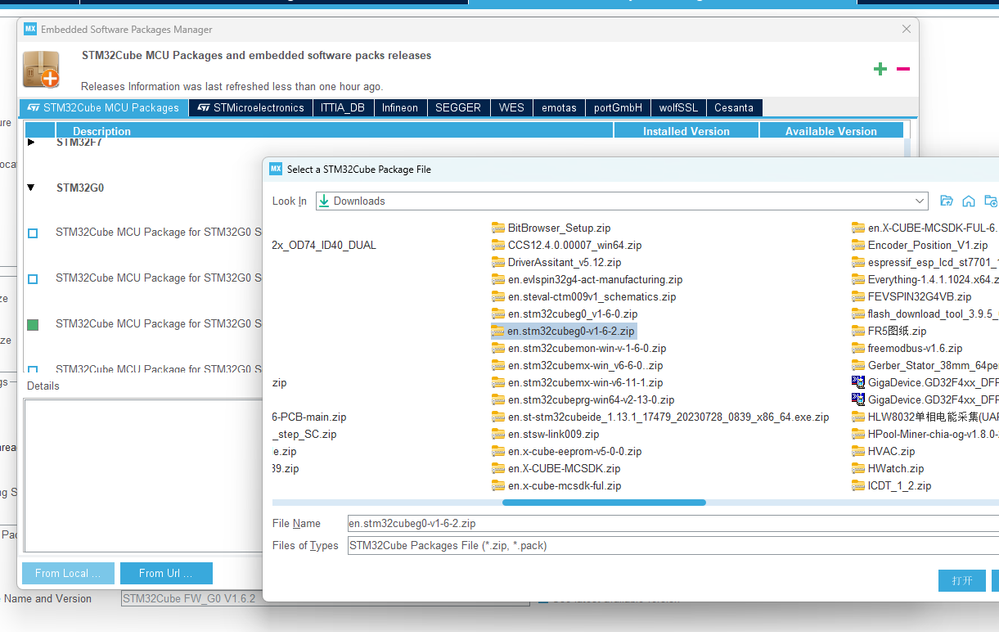This screenshot has height=632, width=999.
Task: Click the zip icon for CCS12.4.0.00007_win64.zip
Action: pos(498,245)
